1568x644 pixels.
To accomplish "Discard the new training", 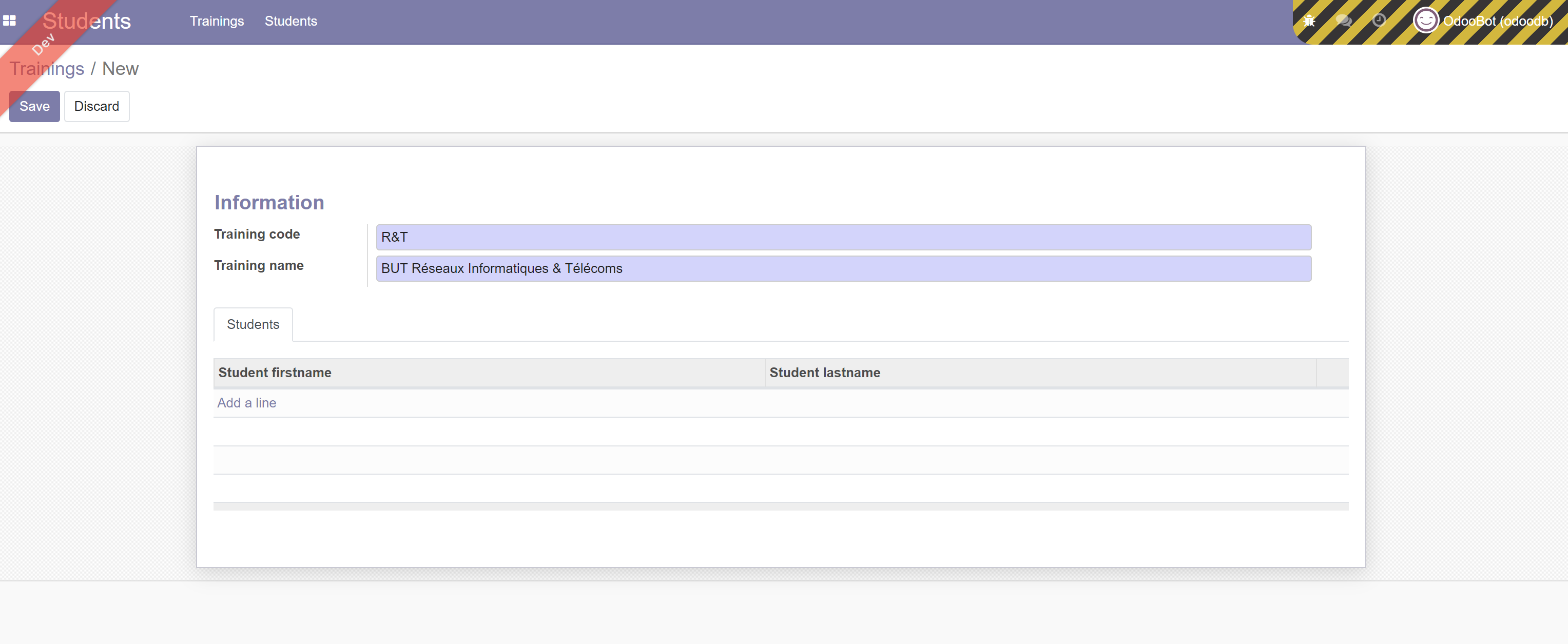I will [x=96, y=106].
